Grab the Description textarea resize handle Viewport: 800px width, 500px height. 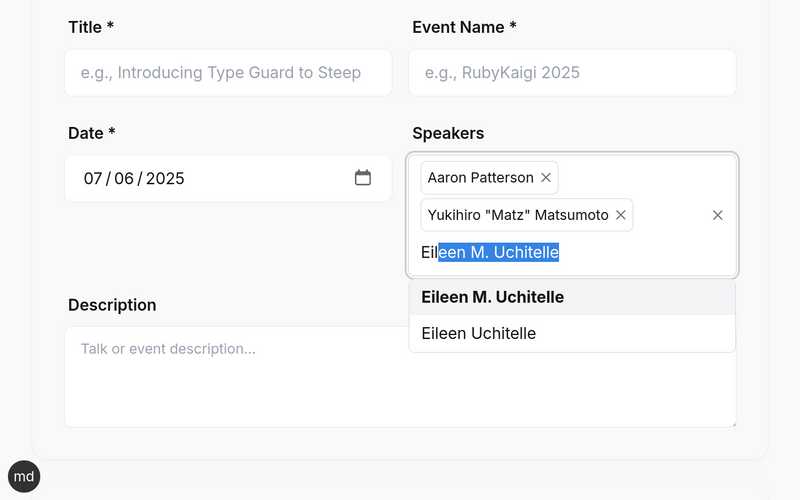[731, 422]
